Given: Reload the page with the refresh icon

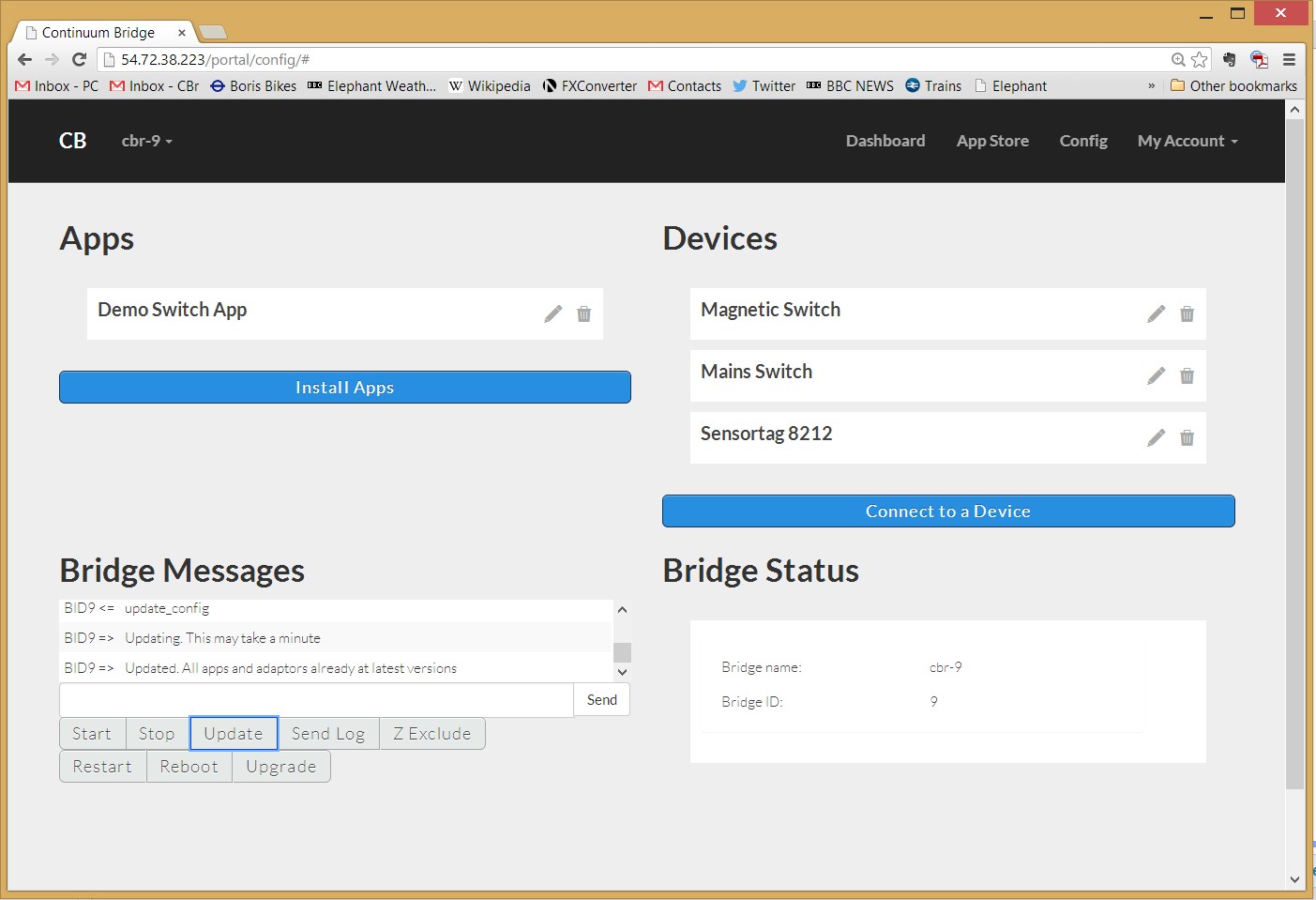Looking at the screenshot, I should (79, 59).
